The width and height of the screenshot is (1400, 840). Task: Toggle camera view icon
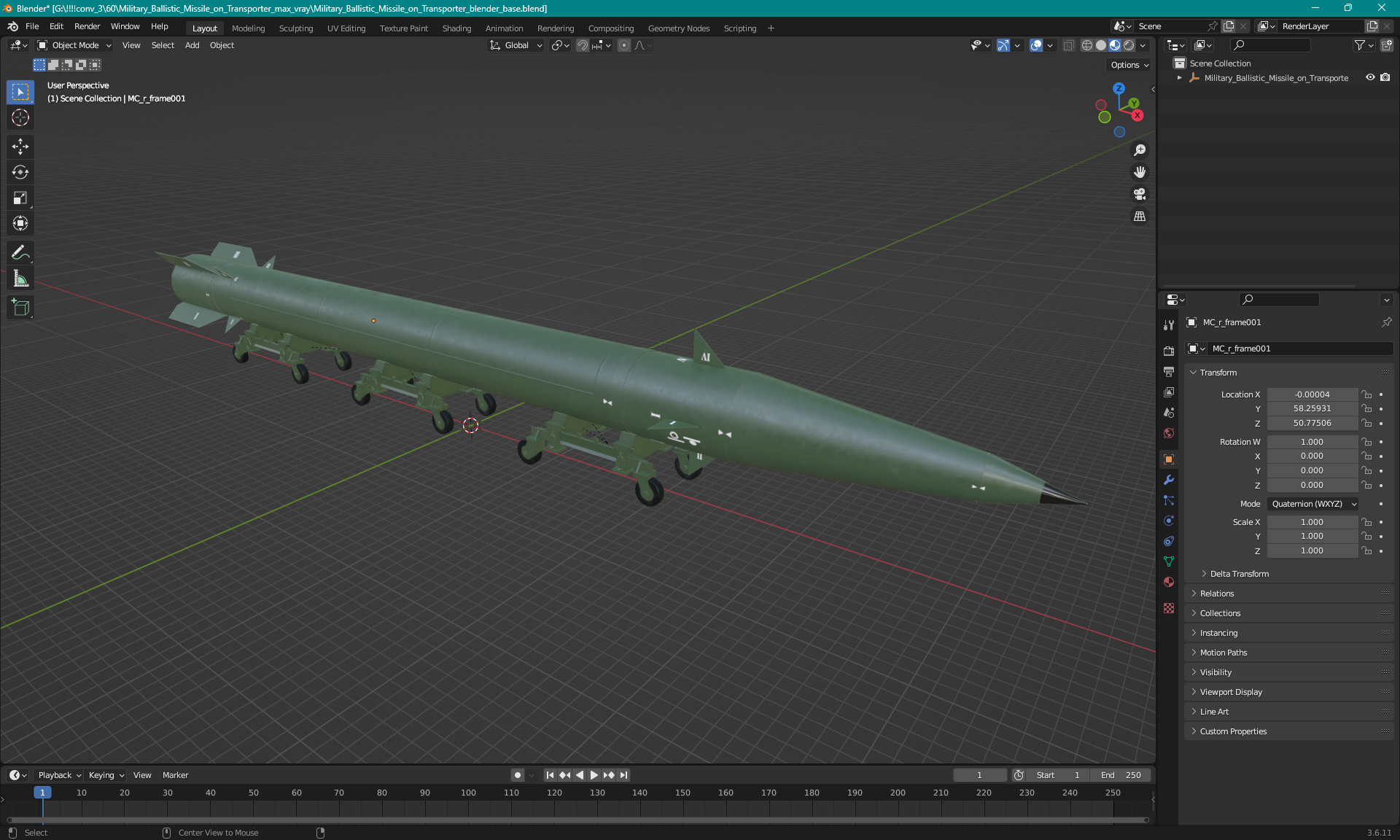click(1139, 194)
